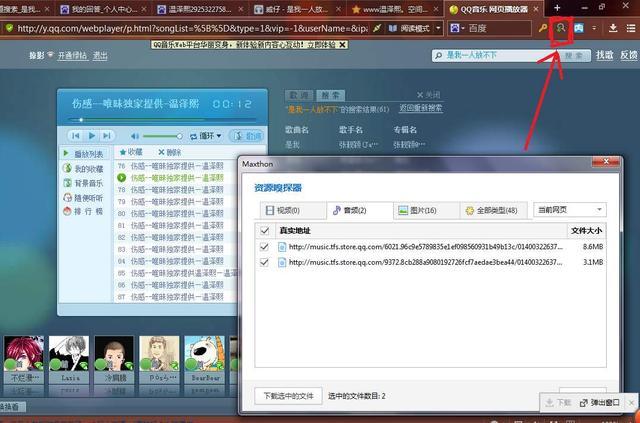Switch to 音频(2) tab in sniffer
The width and height of the screenshot is (640, 423).
click(x=360, y=210)
